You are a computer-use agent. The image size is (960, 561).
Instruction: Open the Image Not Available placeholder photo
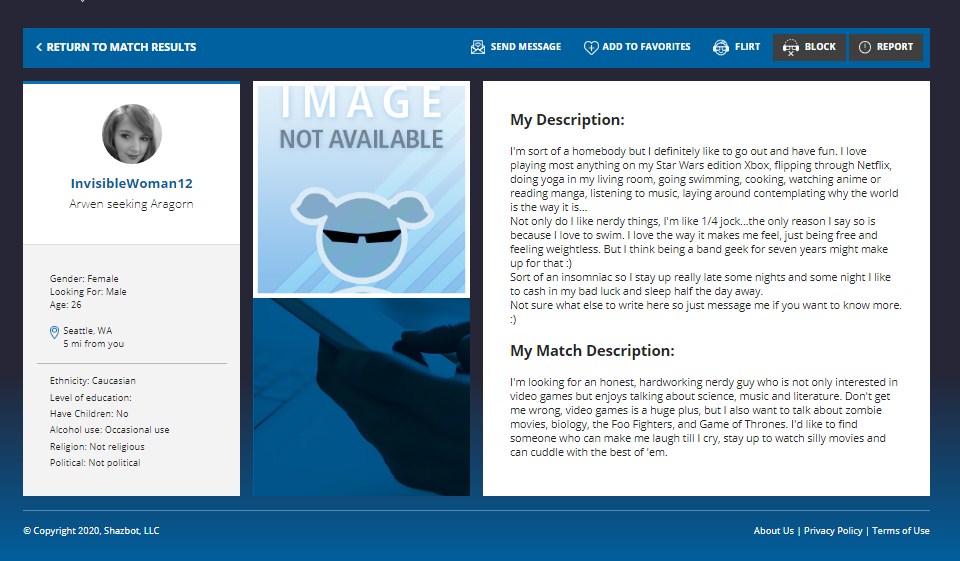point(361,189)
